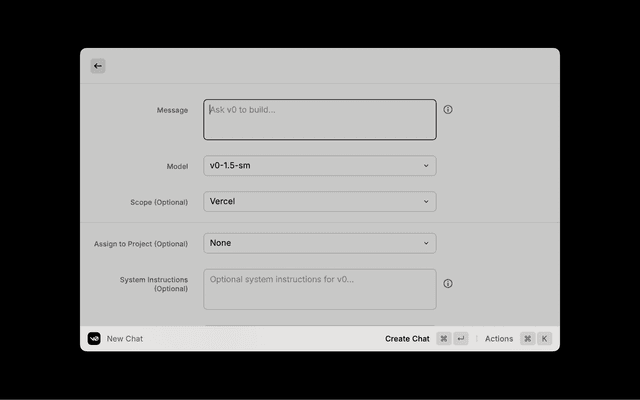Click the New Chat title text
The image size is (640, 400).
click(125, 339)
